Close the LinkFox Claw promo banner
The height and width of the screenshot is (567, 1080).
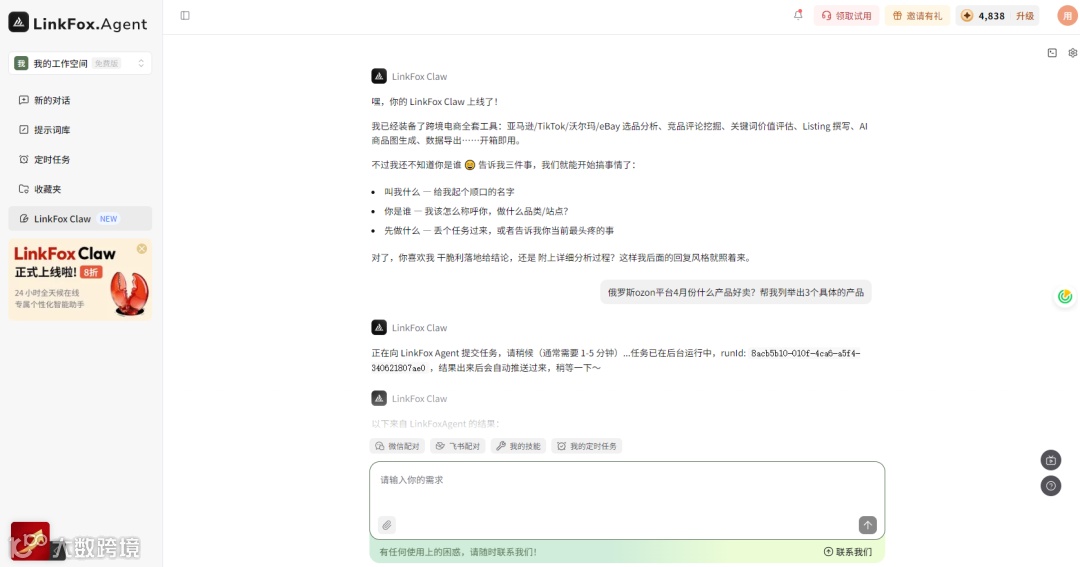[x=142, y=249]
